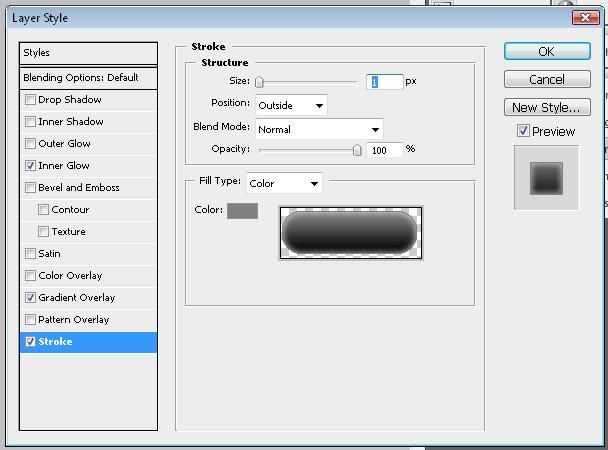The height and width of the screenshot is (450, 608).
Task: Click the gray stroke Color swatch
Action: (x=242, y=211)
